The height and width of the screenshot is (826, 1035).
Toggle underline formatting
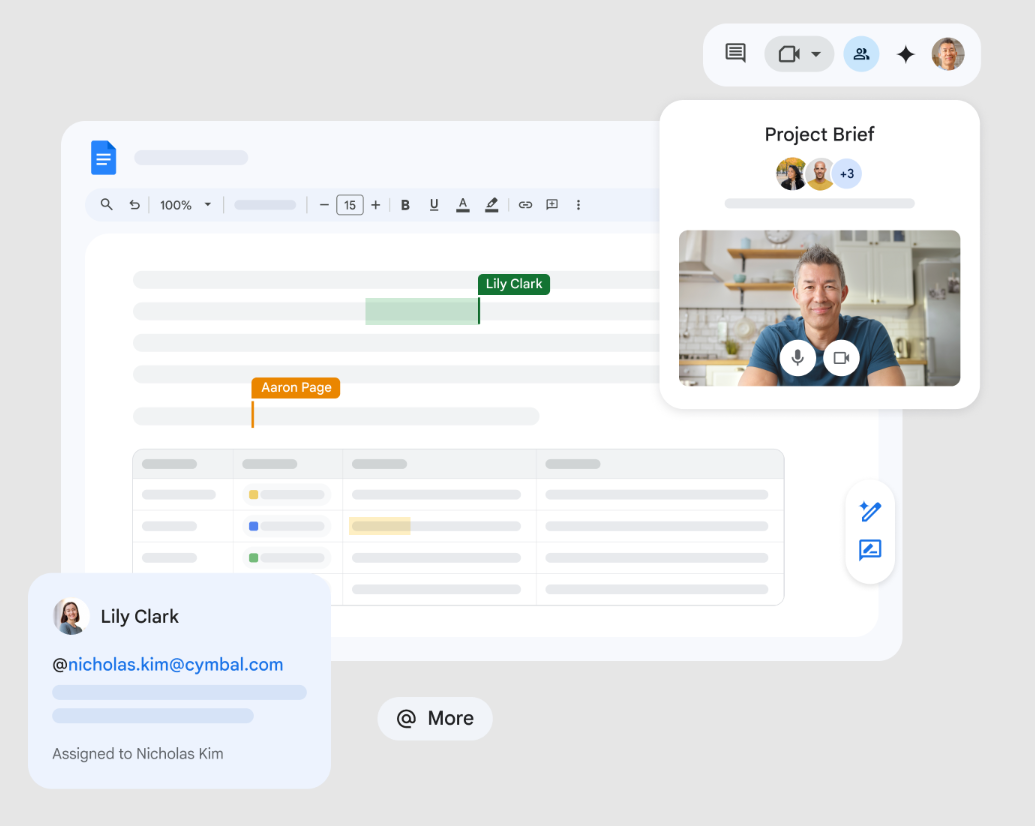pyautogui.click(x=434, y=205)
